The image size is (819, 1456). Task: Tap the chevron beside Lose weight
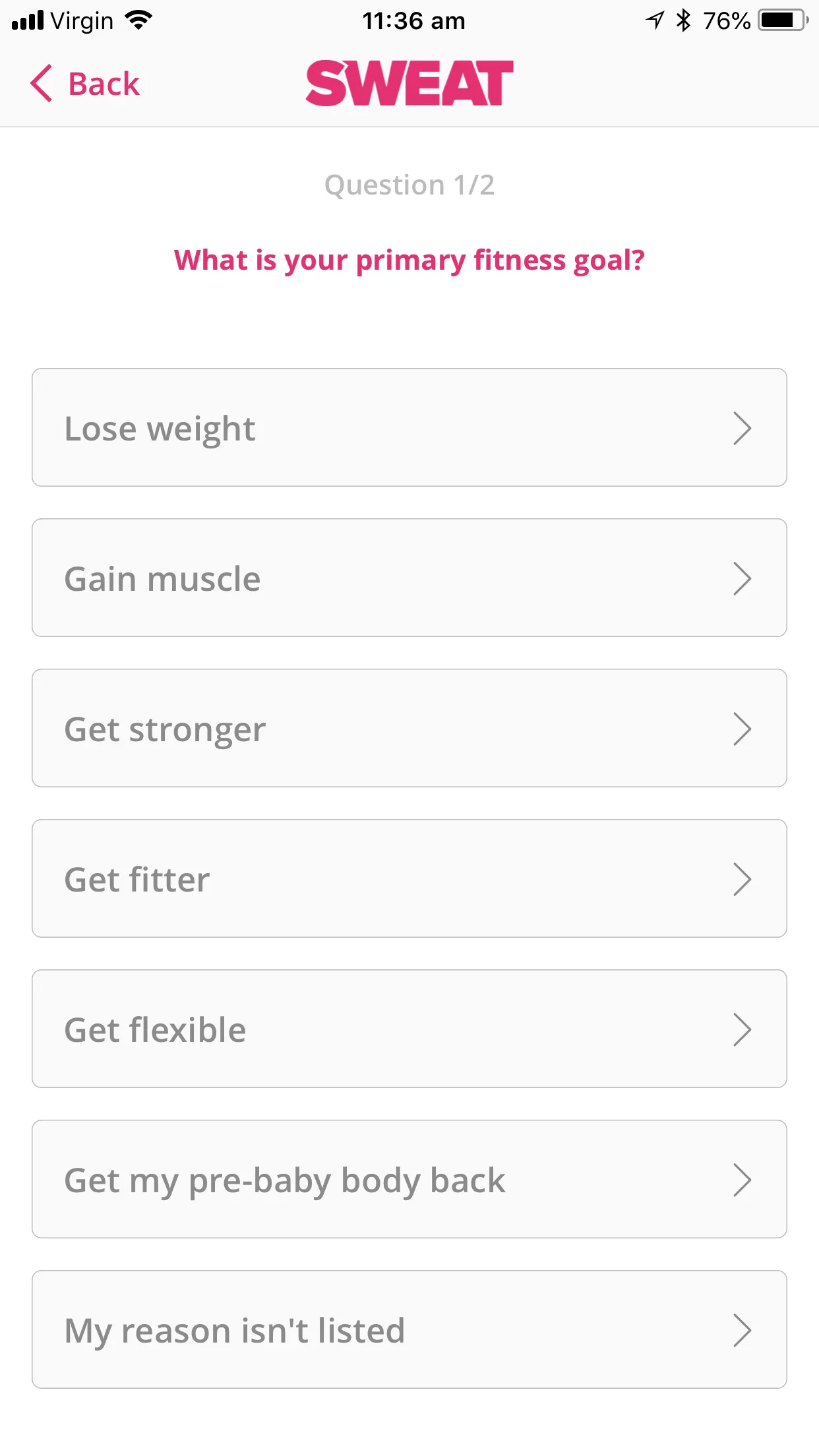[x=742, y=428]
